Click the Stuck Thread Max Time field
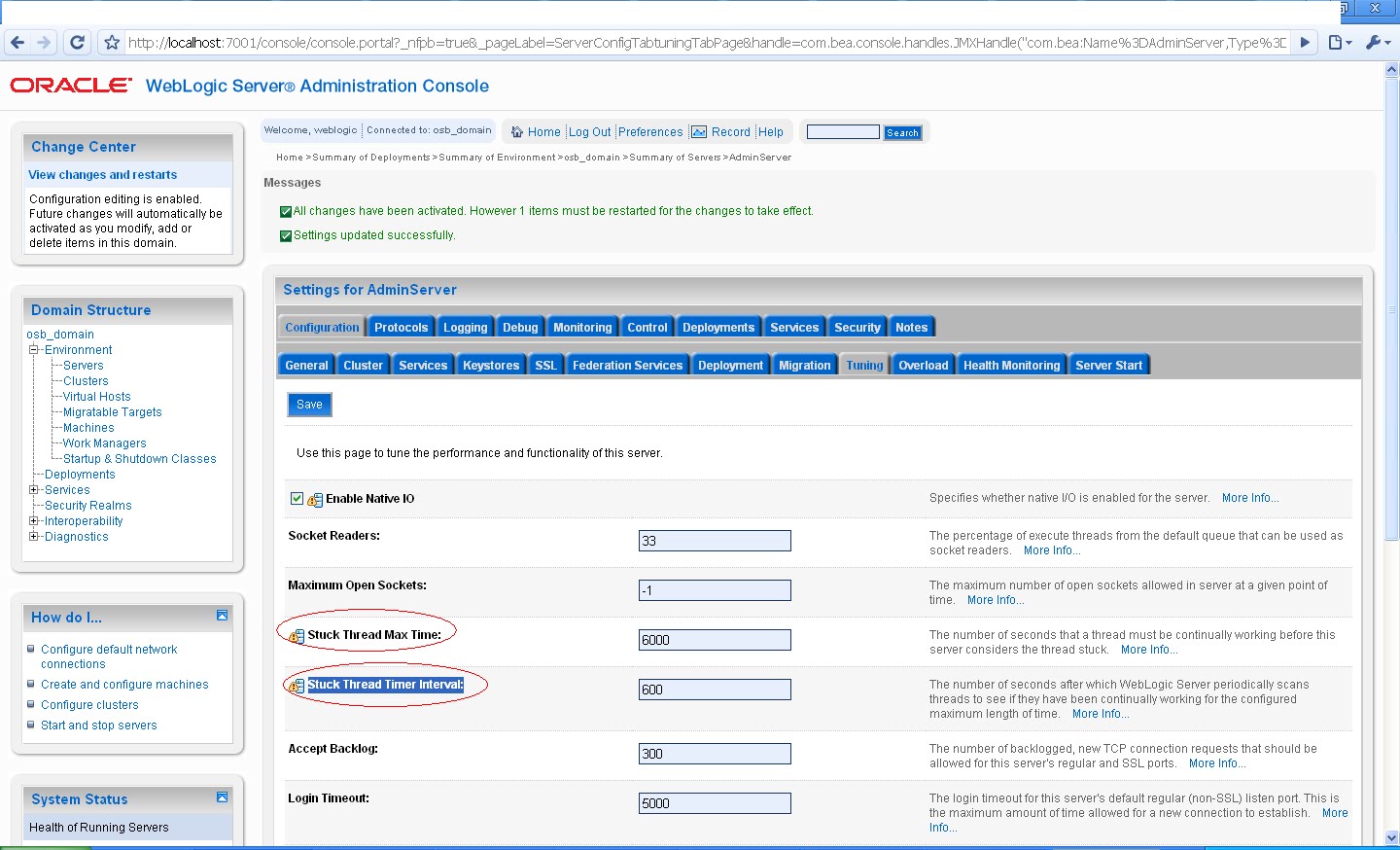1400x850 pixels. (715, 640)
